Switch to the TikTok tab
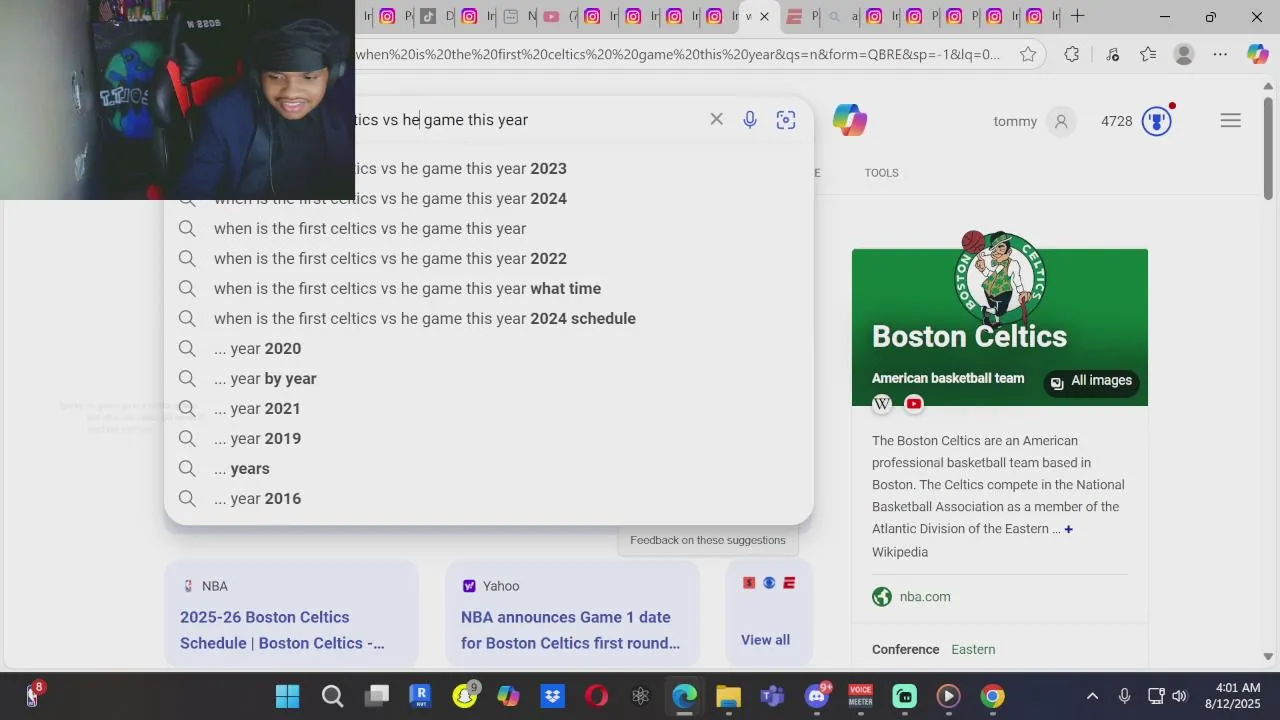Screen dimensions: 1280x720 [428, 16]
